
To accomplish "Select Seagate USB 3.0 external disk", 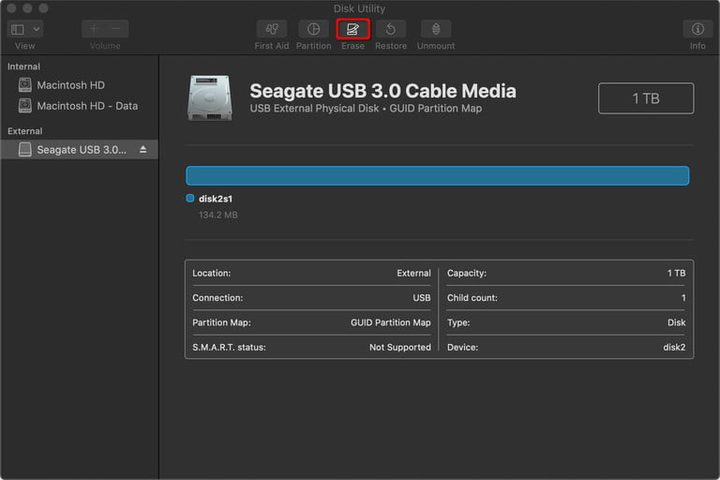I will [x=79, y=150].
